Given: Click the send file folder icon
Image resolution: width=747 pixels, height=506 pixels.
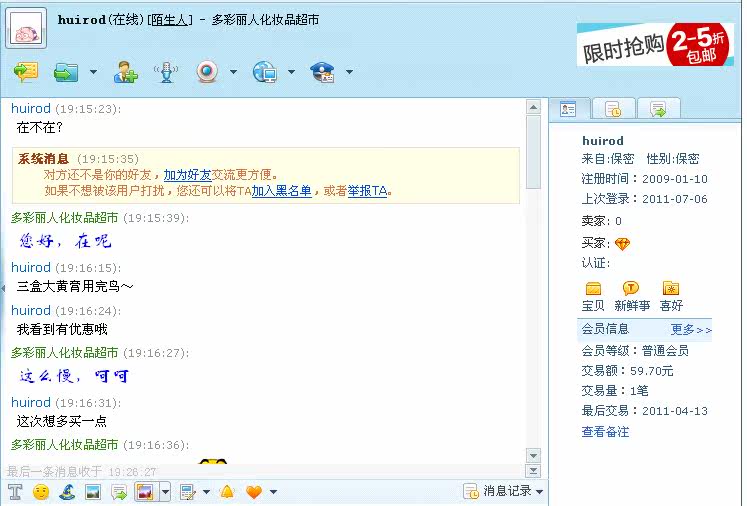Looking at the screenshot, I should [x=66, y=72].
